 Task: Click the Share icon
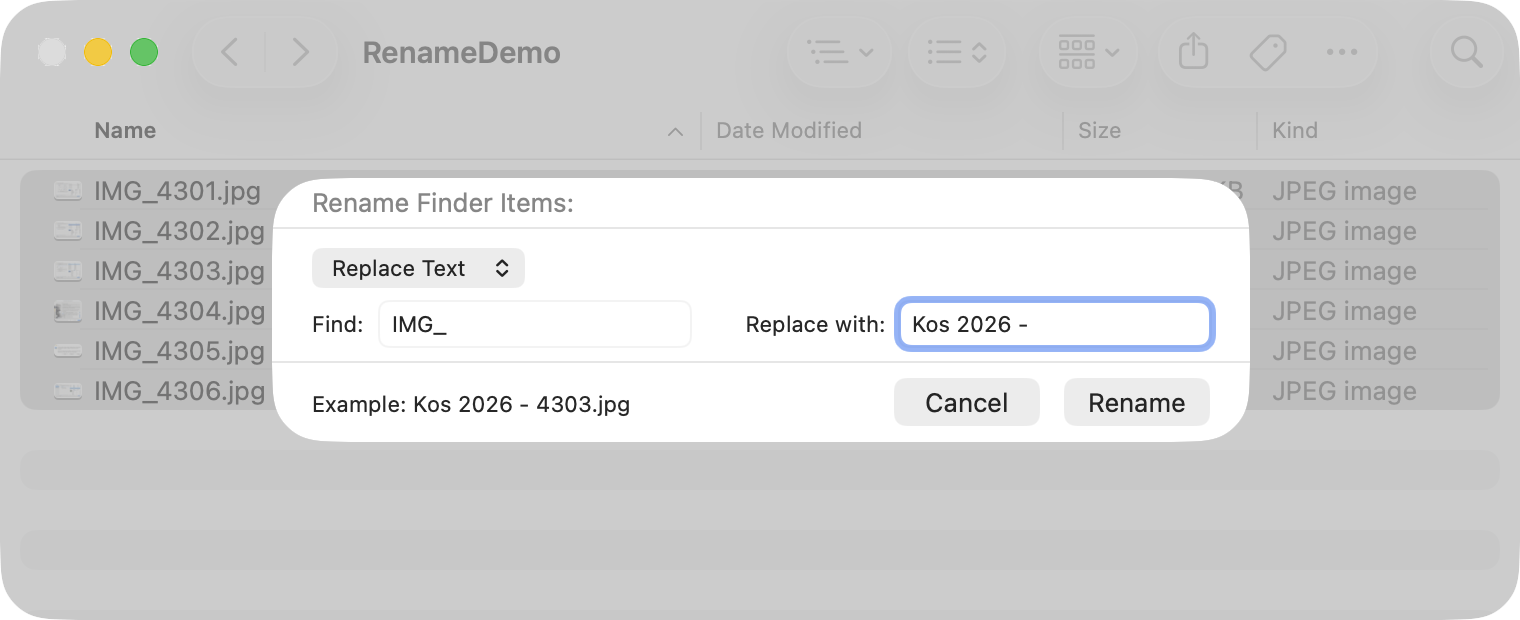(1193, 52)
